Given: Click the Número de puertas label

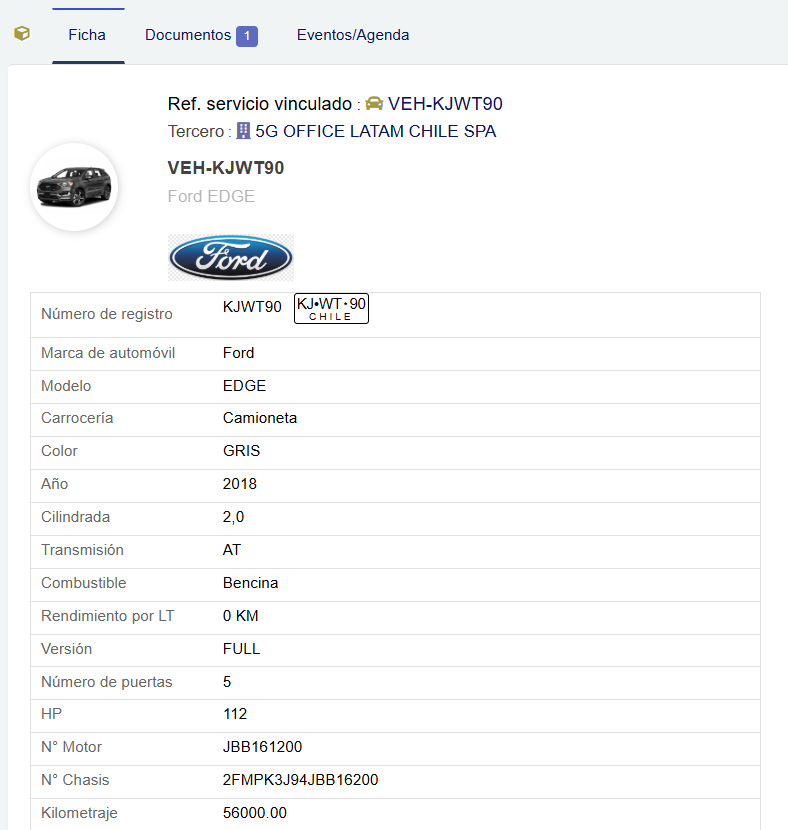Looking at the screenshot, I should coord(107,682).
